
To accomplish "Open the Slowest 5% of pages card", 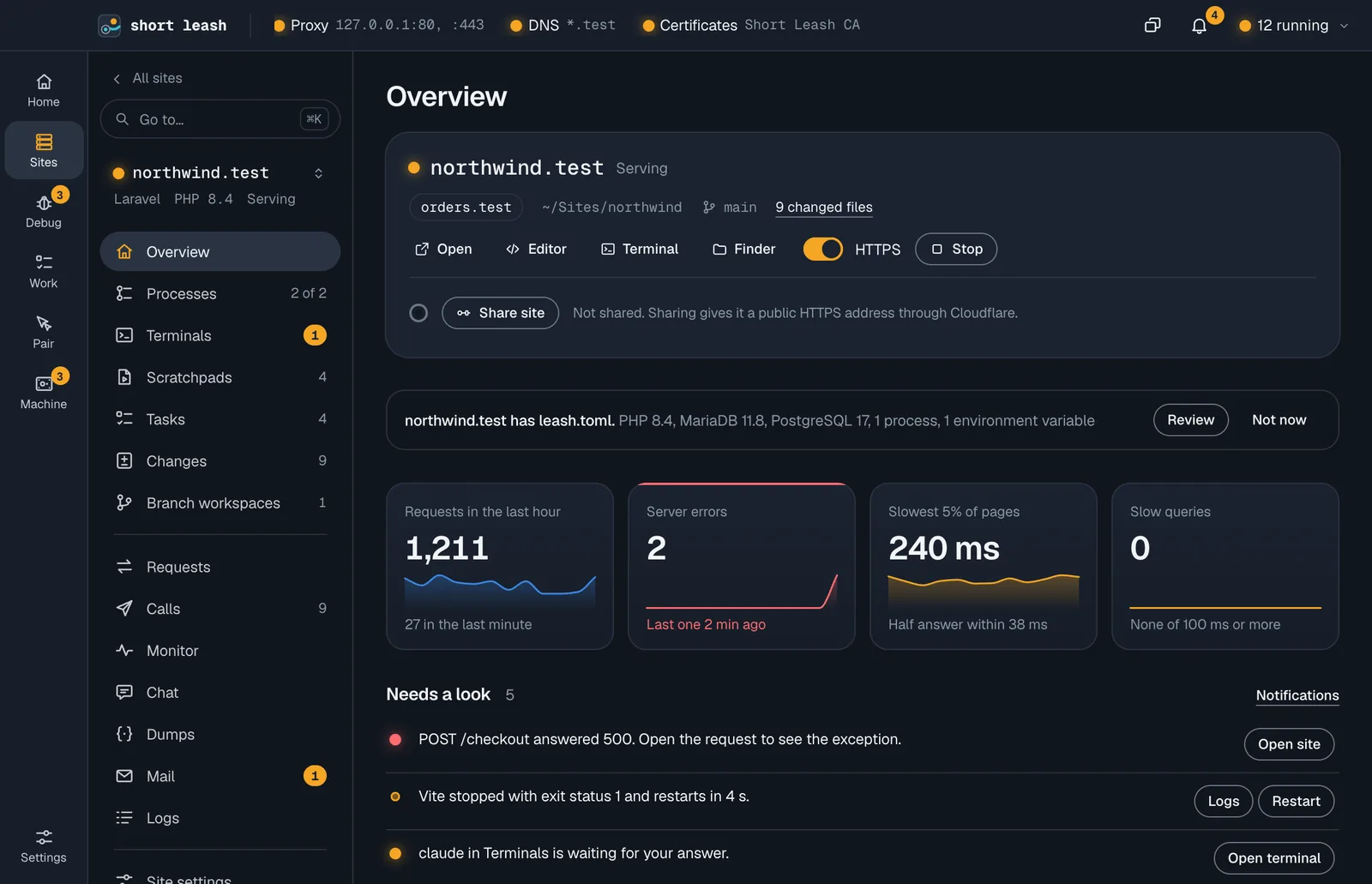I will (x=984, y=566).
